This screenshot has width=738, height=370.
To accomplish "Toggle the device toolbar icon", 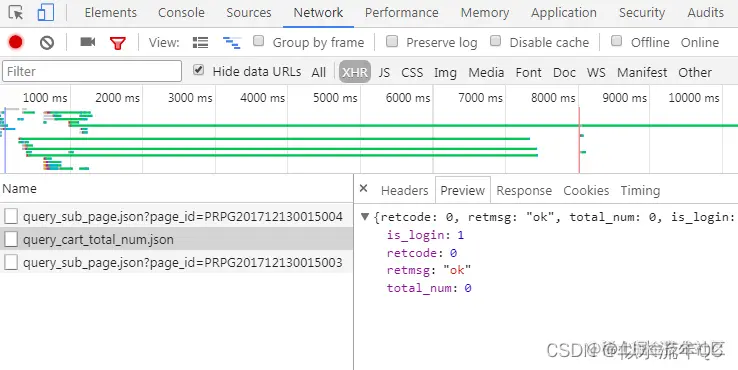I will pyautogui.click(x=46, y=12).
